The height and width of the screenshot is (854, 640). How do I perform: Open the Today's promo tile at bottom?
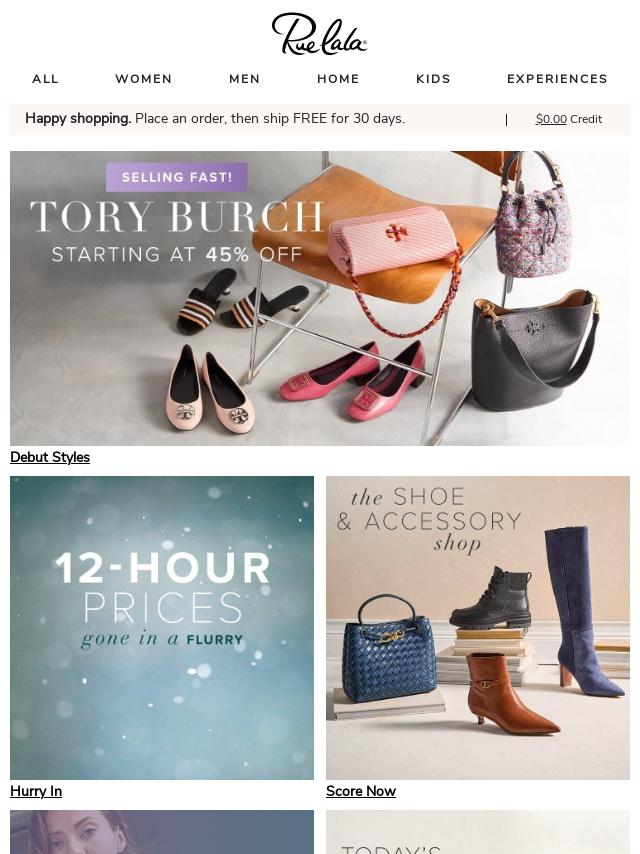coord(478,832)
